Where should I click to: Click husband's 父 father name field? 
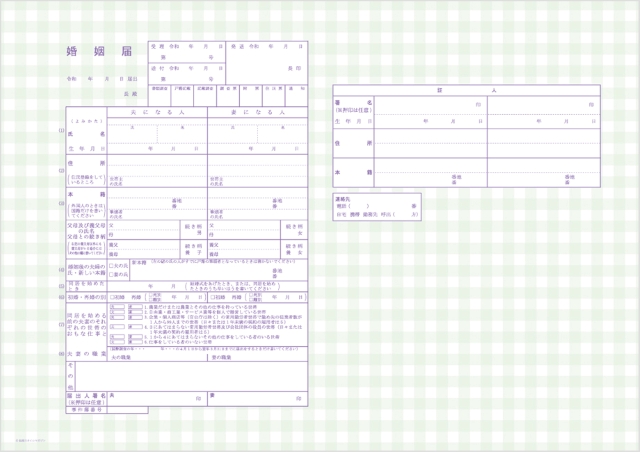coord(144,225)
